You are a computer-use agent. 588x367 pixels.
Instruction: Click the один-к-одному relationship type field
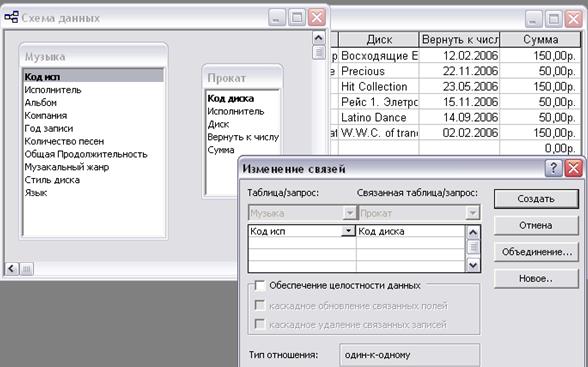[x=410, y=354]
